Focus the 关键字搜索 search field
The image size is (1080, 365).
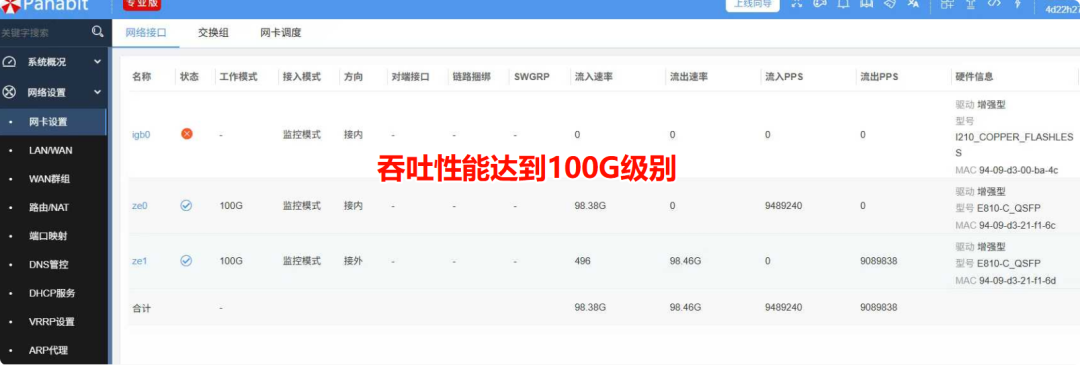(x=44, y=32)
